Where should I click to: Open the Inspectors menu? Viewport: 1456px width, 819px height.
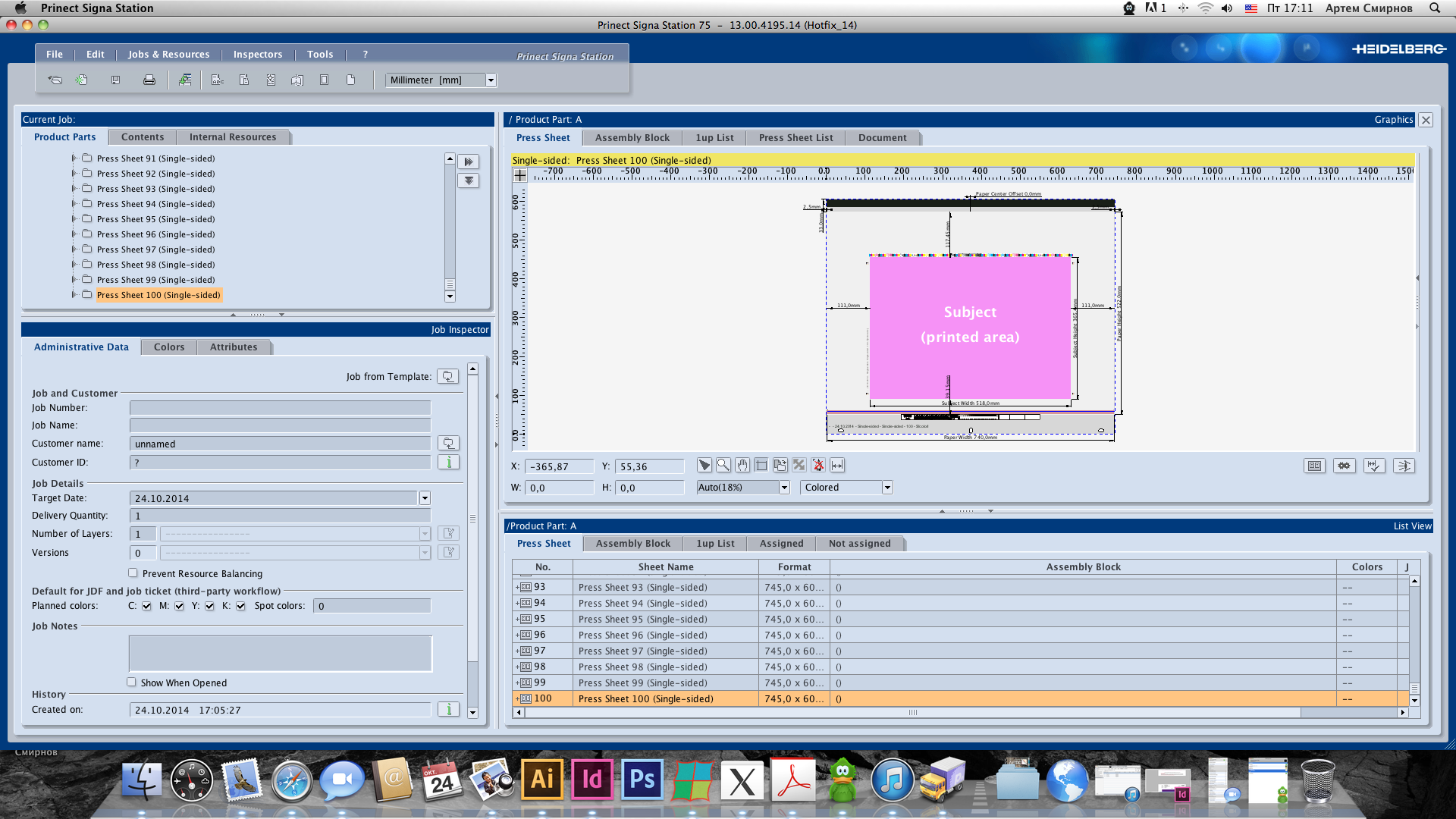click(258, 54)
